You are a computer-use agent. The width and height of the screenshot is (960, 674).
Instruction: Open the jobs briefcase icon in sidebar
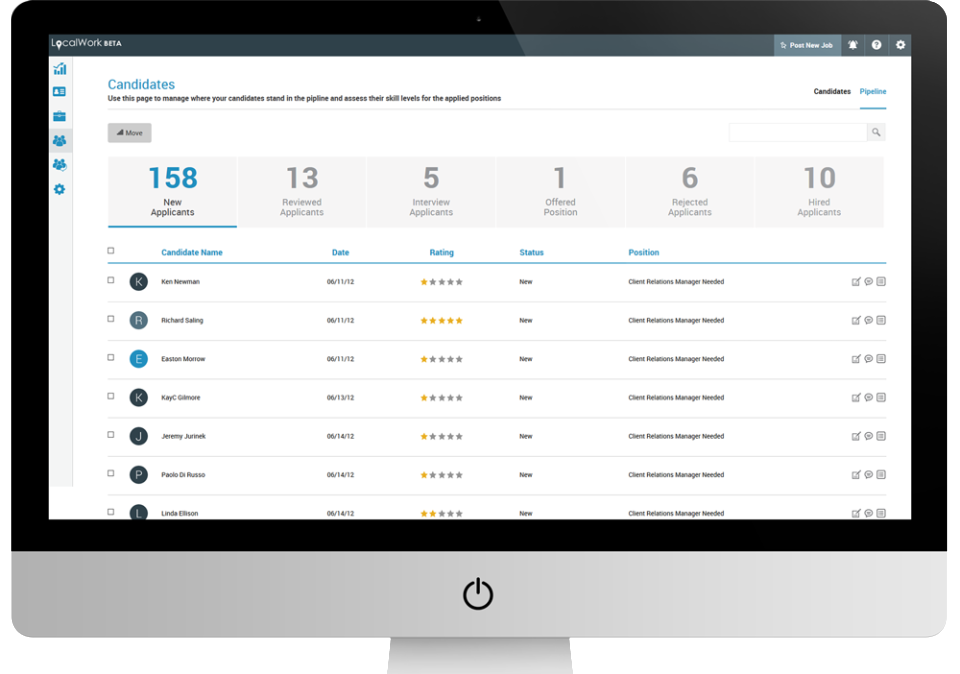(x=59, y=115)
